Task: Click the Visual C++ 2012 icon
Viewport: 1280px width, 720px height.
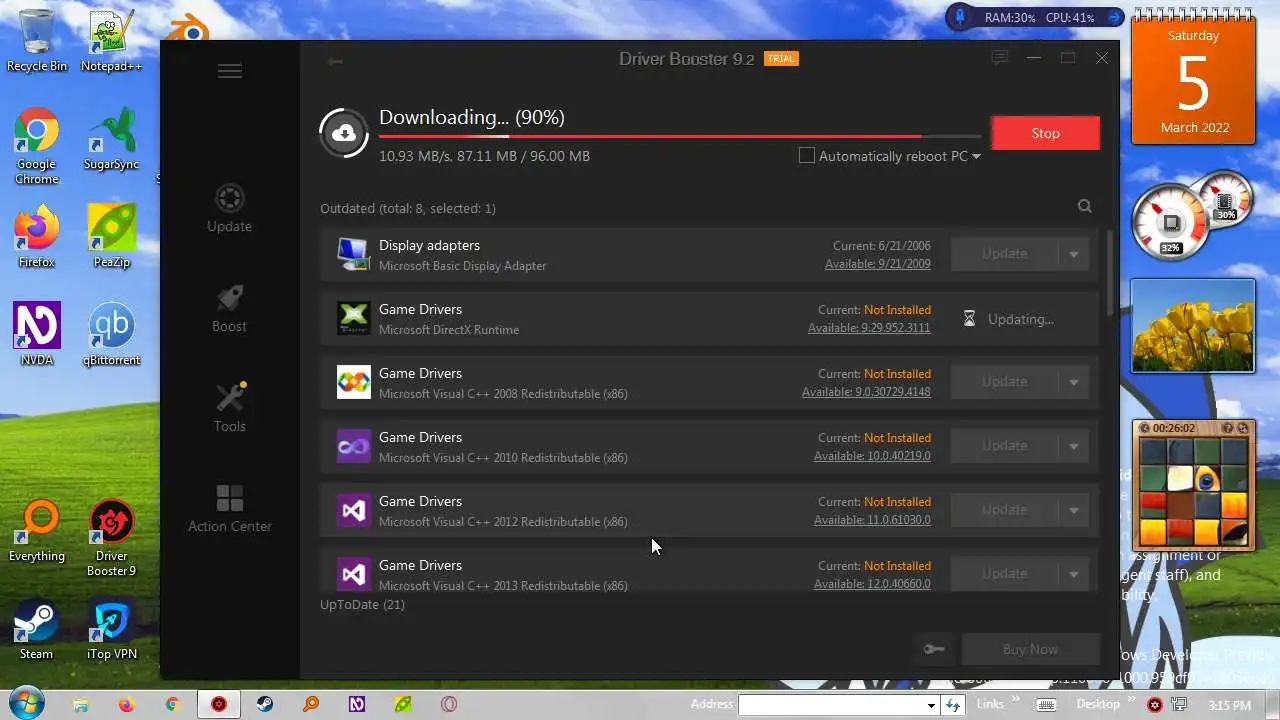Action: pyautogui.click(x=353, y=510)
